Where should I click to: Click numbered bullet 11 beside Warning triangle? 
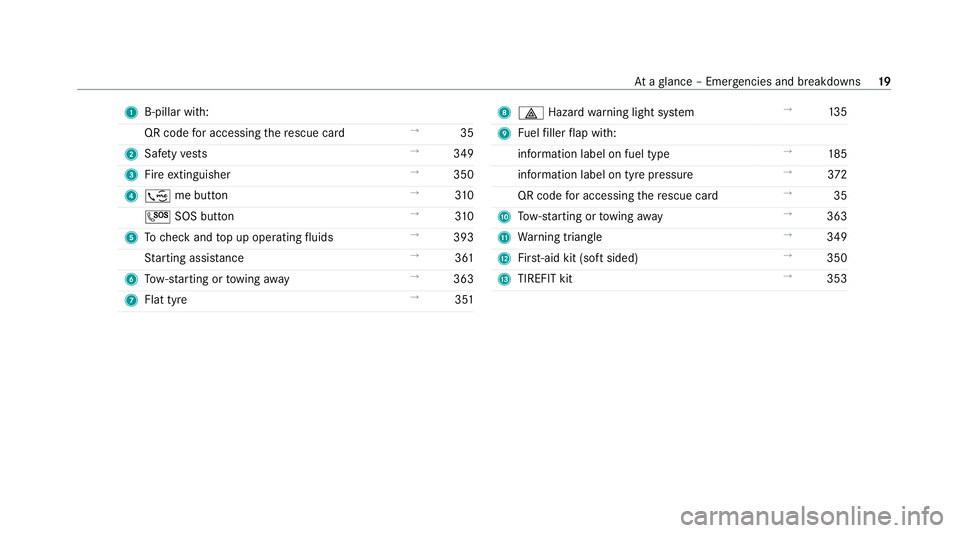(504, 237)
